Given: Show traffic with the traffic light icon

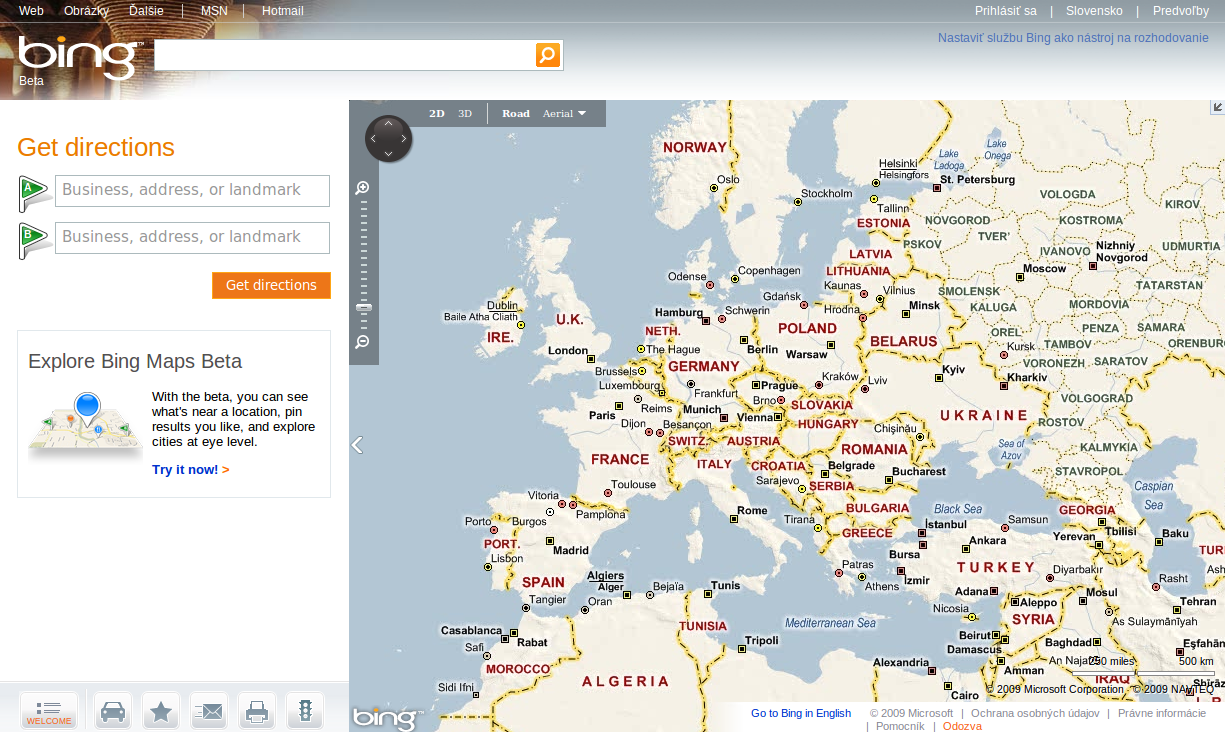Looking at the screenshot, I should point(305,711).
